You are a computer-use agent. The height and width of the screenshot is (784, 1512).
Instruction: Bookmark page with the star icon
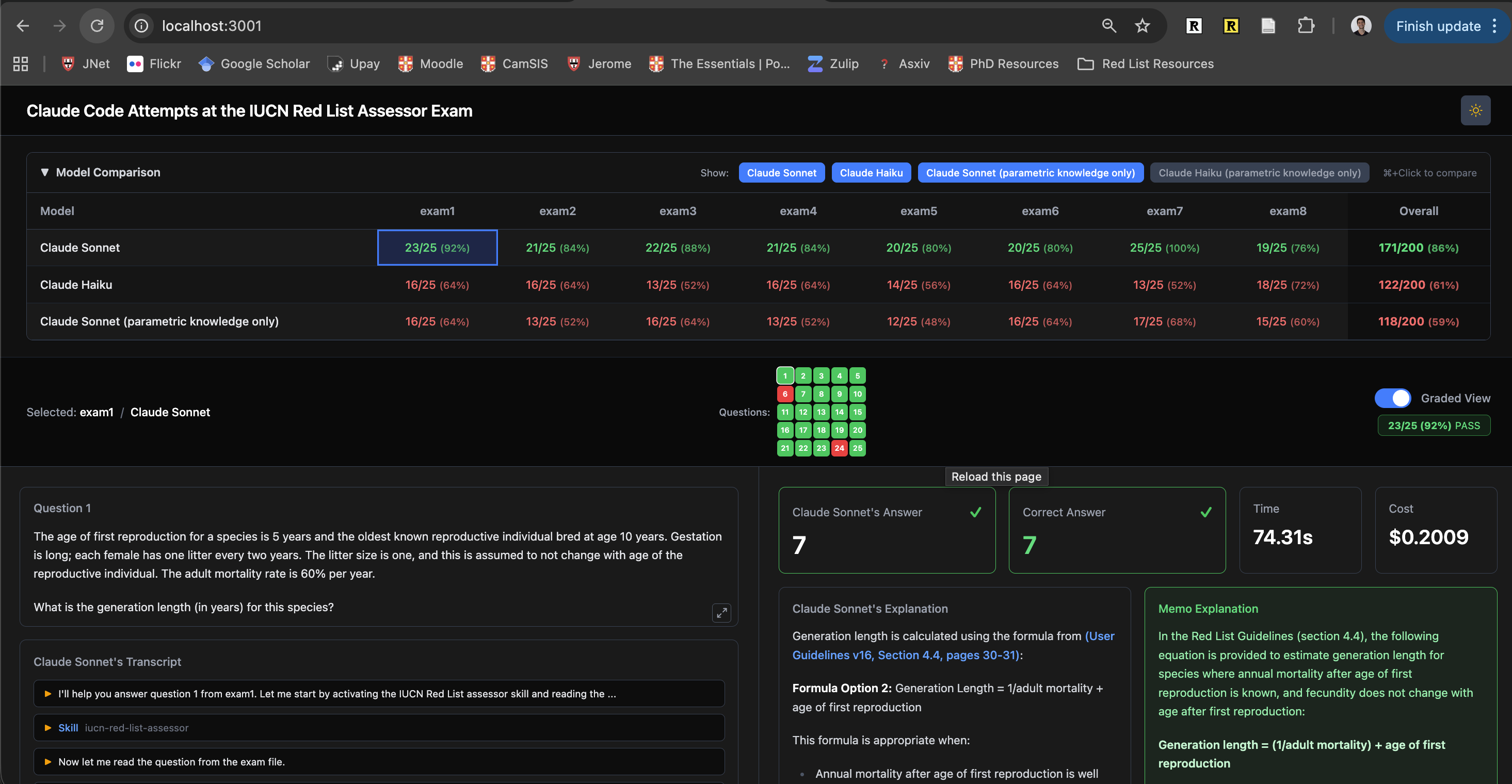click(x=1141, y=26)
